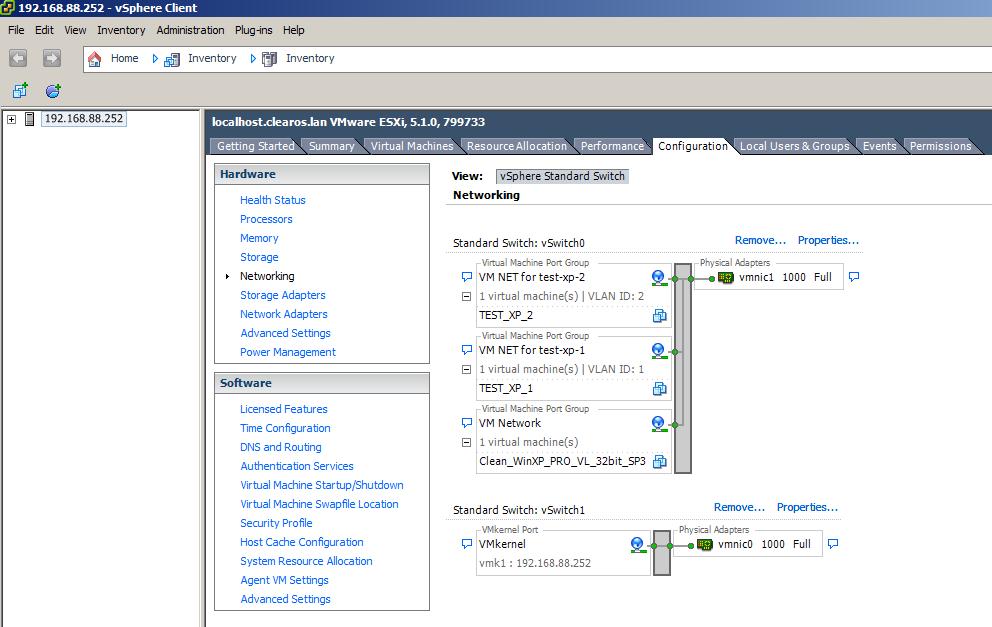Open Network Adapters hardware link
This screenshot has width=992, height=627.
(284, 314)
